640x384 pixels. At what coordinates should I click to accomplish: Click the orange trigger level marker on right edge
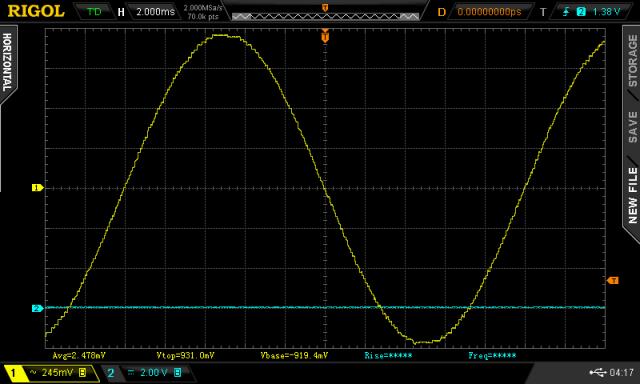tap(613, 280)
